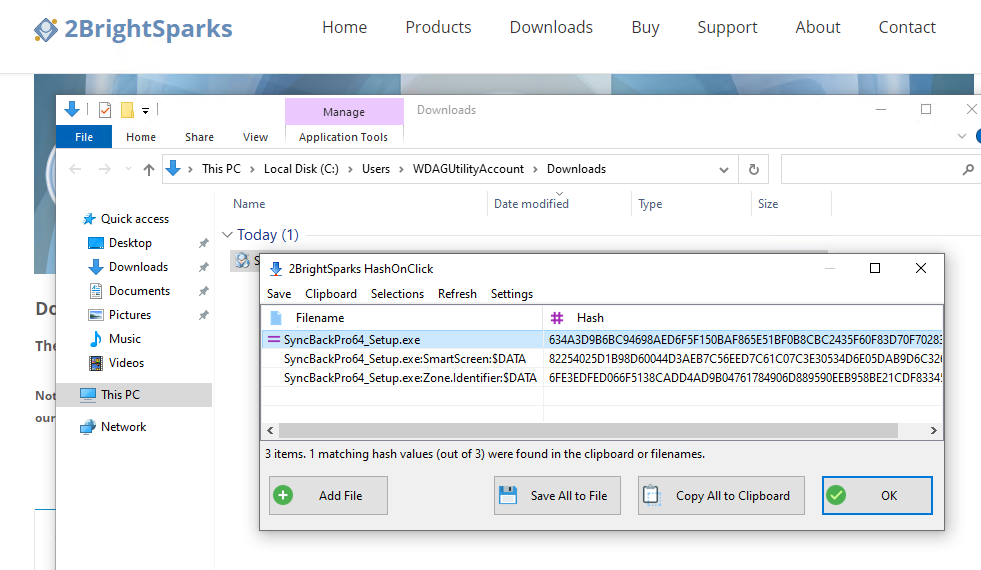
Task: Open the Home page on the website
Action: 344,28
